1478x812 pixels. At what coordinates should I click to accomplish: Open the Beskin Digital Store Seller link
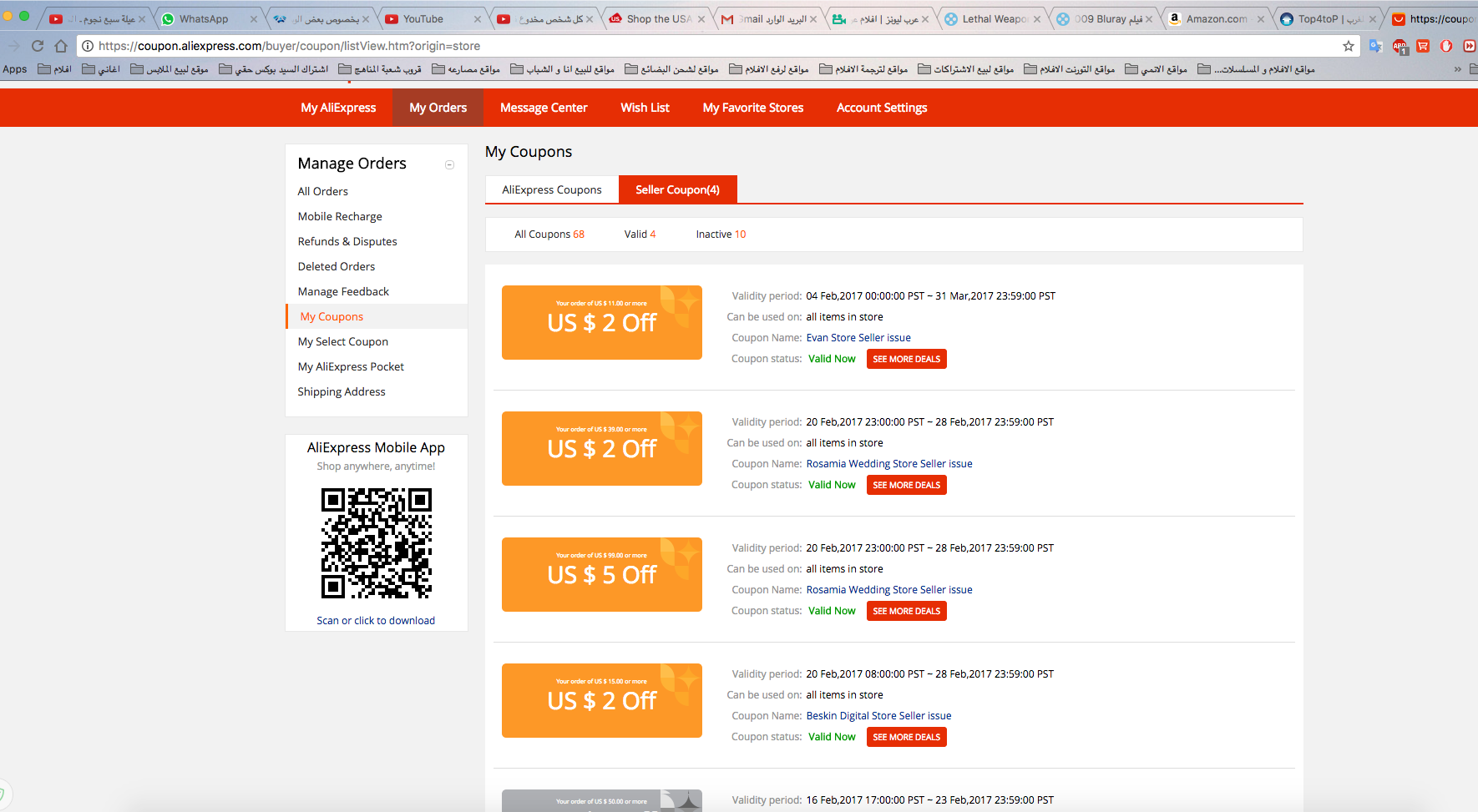point(878,716)
